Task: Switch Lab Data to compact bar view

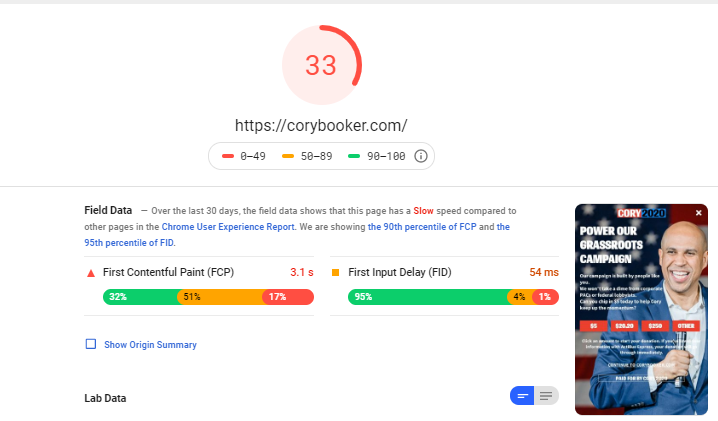Action: click(x=522, y=396)
